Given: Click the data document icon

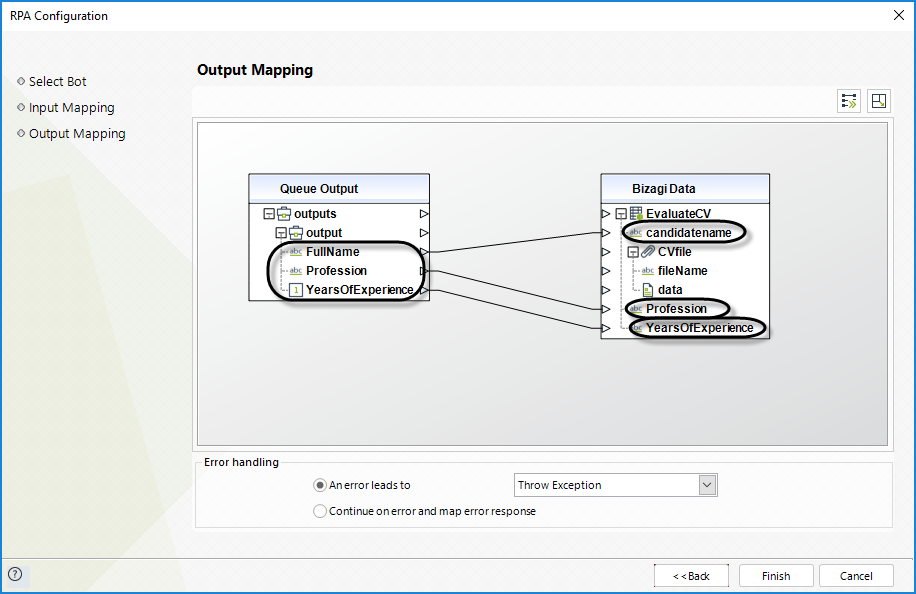Looking at the screenshot, I should coord(648,290).
